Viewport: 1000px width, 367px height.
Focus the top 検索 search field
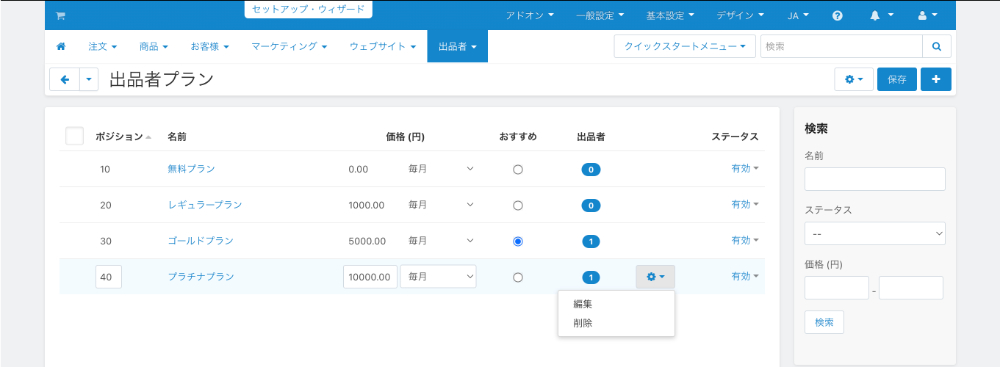(841, 47)
